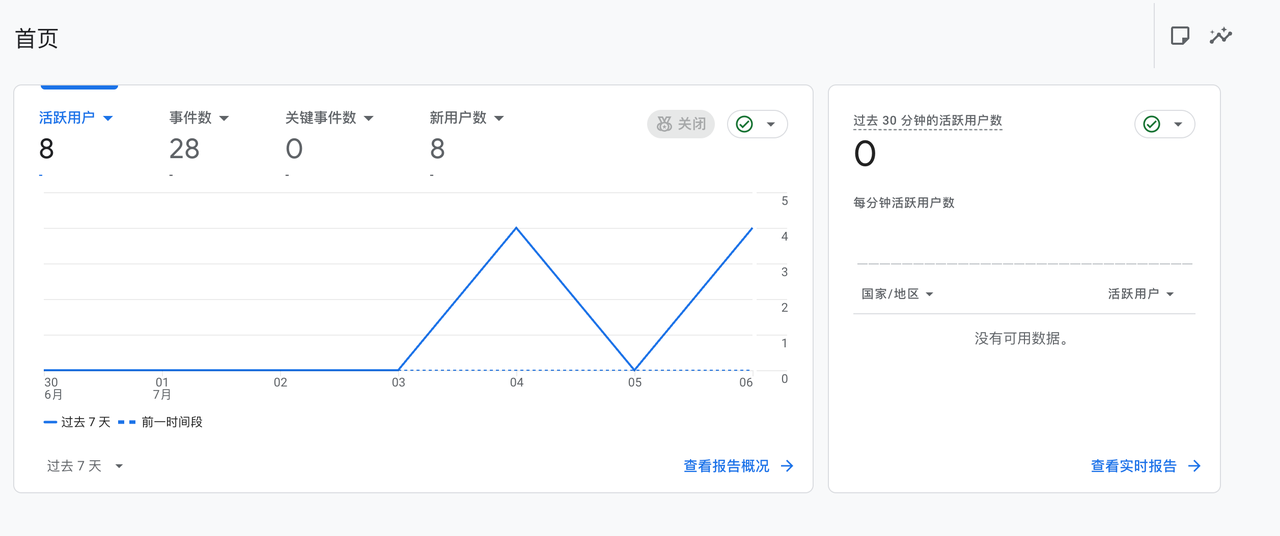The width and height of the screenshot is (1280, 536).
Task: Click the chart peak above date 04
Action: coord(516,228)
